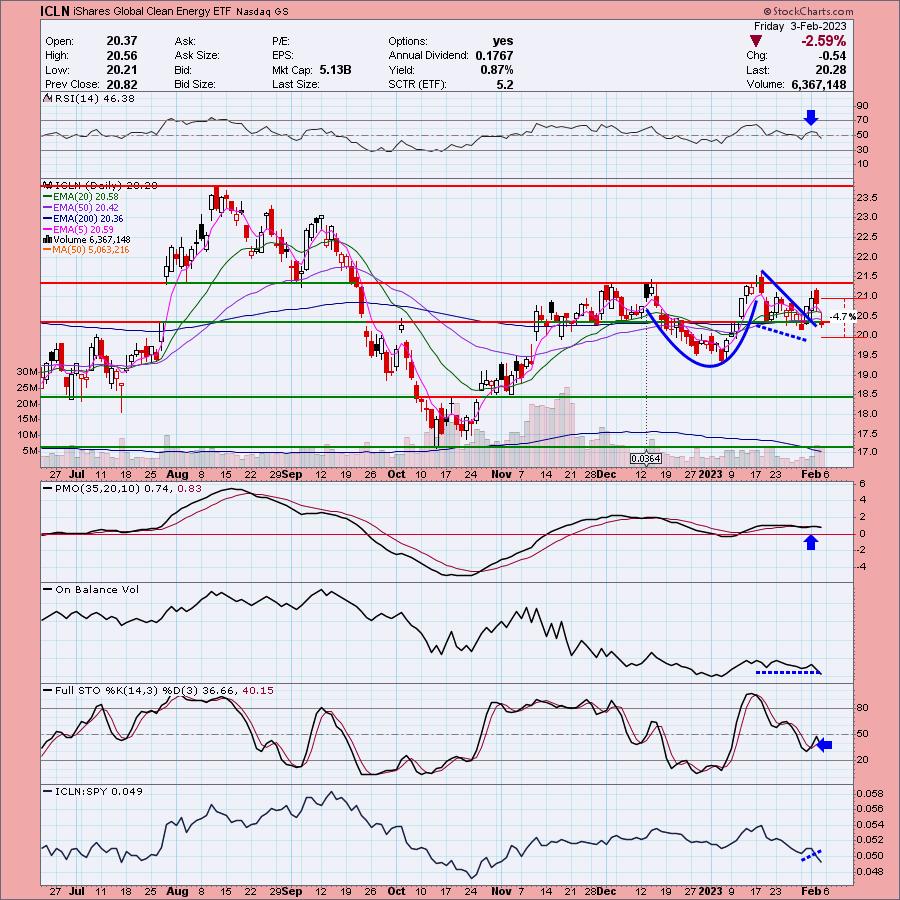
Task: Click the Last Size field label
Action: coord(296,84)
